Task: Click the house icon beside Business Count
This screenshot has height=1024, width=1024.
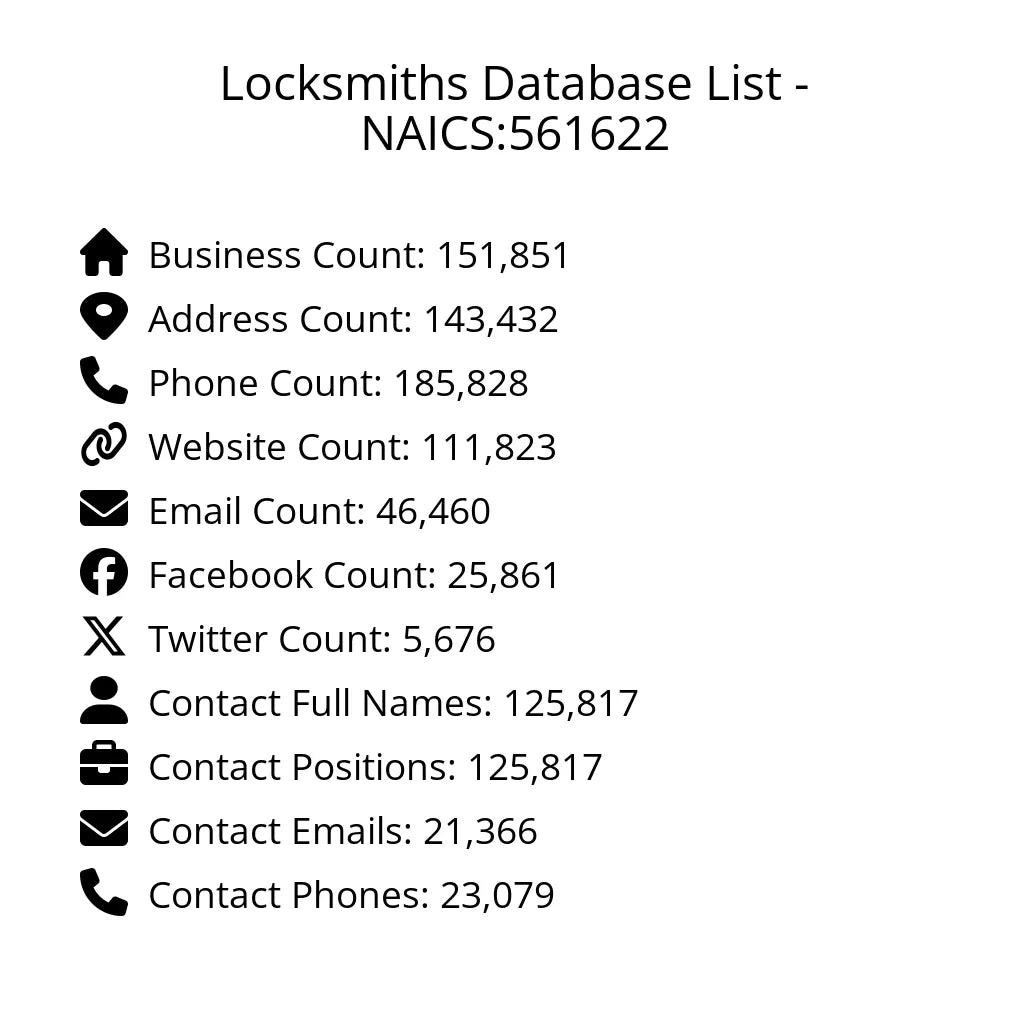Action: (x=104, y=253)
